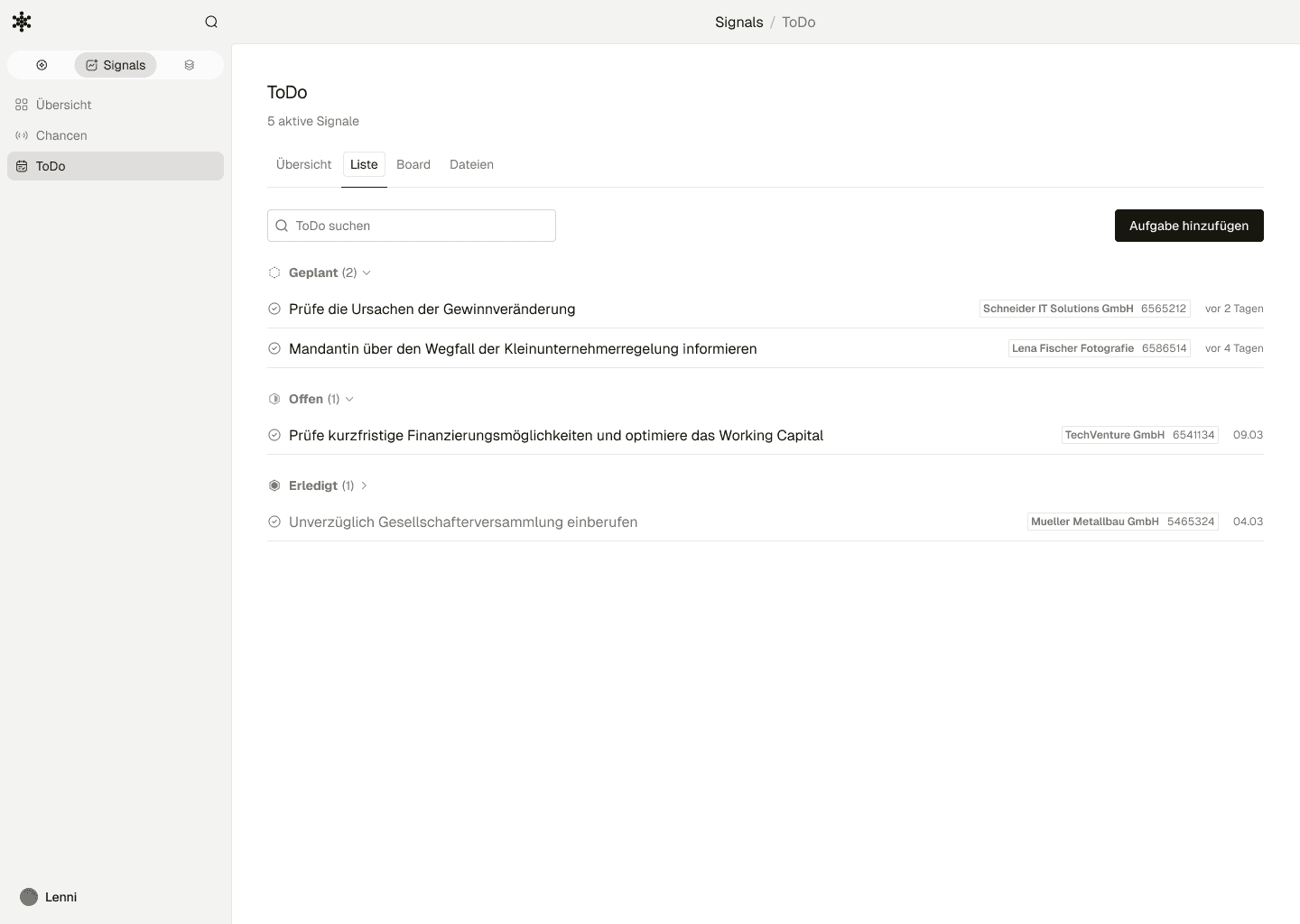Collapse the Offen group chevron

pos(349,399)
